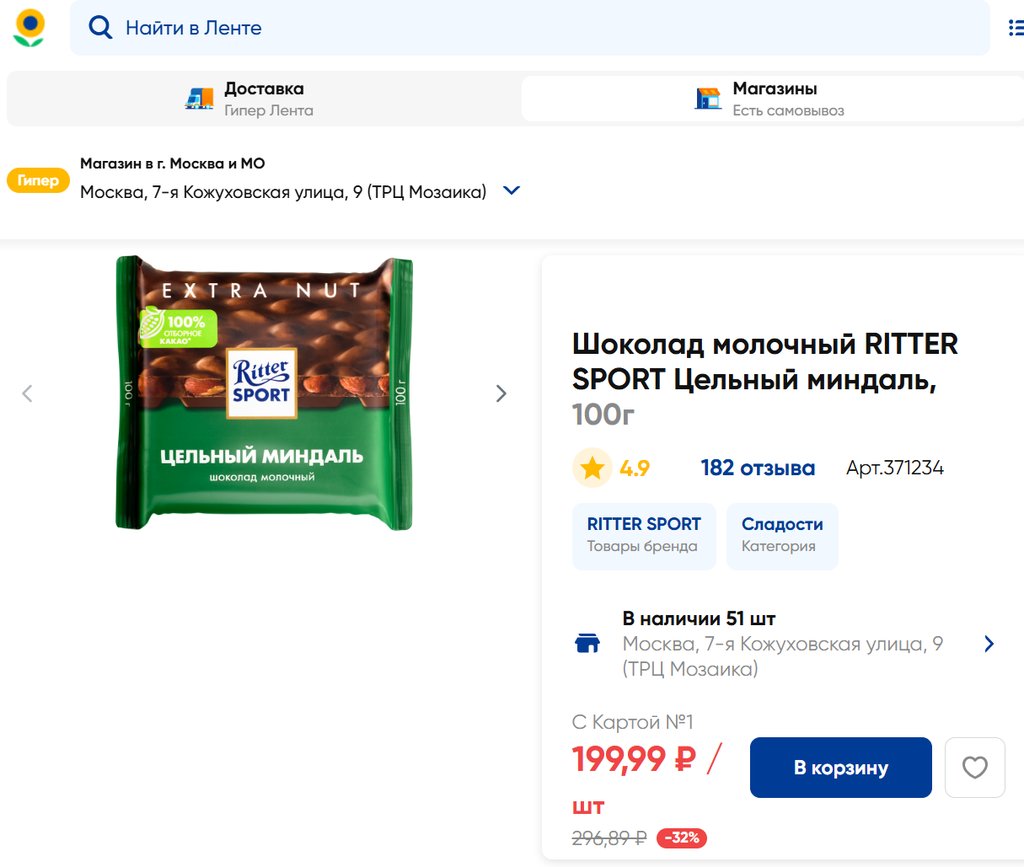Click the search magnifier icon
The width and height of the screenshot is (1024, 867).
[100, 28]
